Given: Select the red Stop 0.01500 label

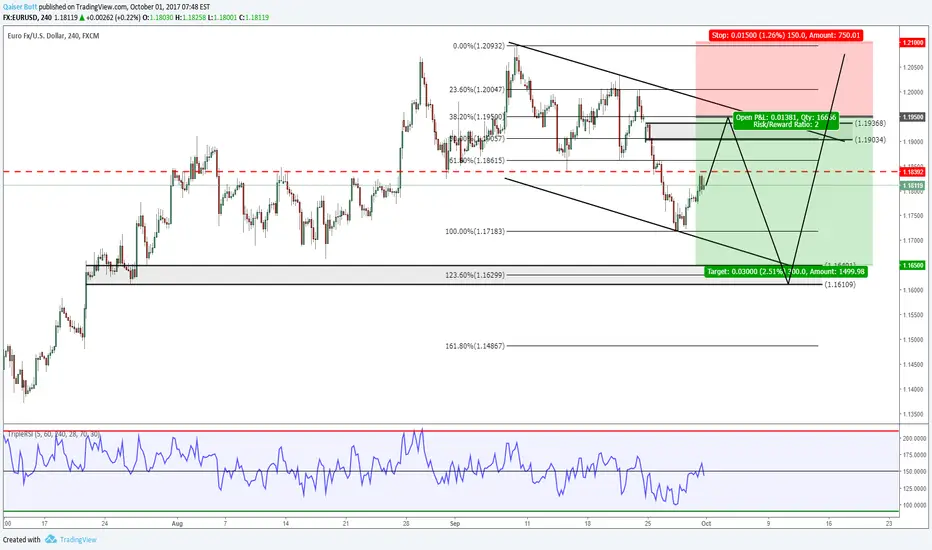Looking at the screenshot, I should pos(786,35).
